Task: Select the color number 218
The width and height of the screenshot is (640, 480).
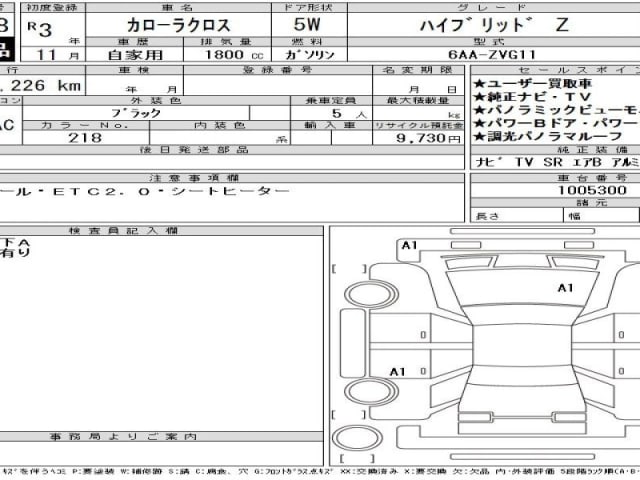Action: click(85, 138)
